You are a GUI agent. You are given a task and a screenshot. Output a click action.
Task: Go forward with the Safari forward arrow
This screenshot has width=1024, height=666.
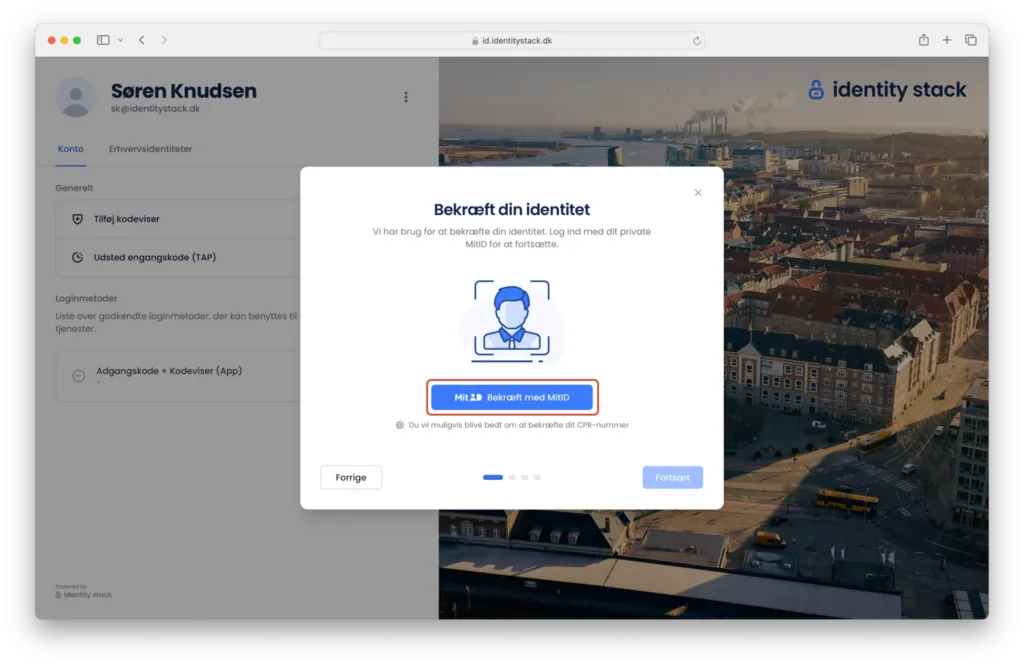click(164, 40)
